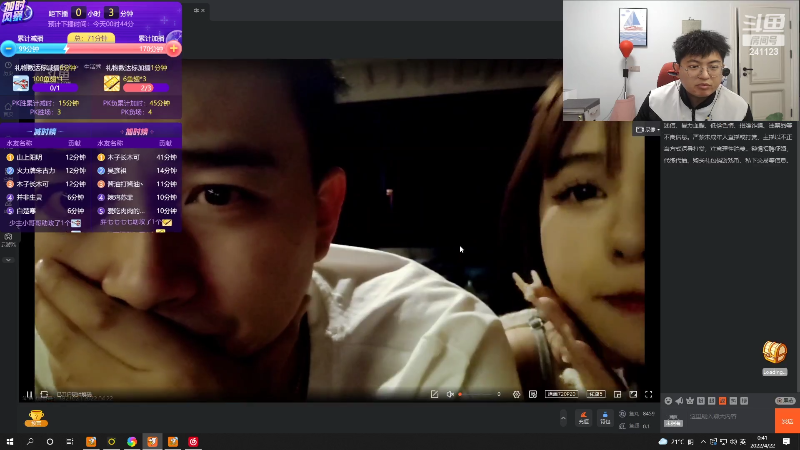
Task: Open the icon above the sidebar chevron
Action: (8, 239)
